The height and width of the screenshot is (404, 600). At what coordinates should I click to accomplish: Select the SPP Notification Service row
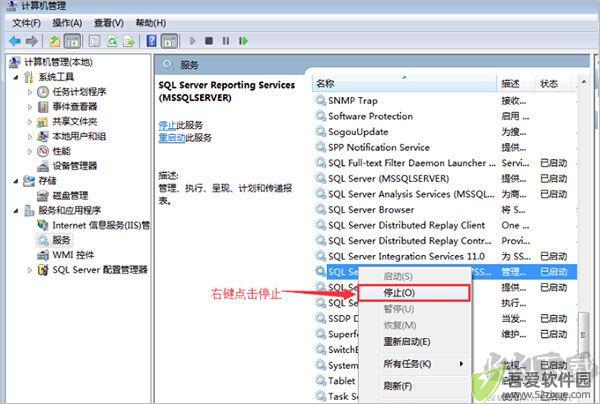tap(445, 148)
